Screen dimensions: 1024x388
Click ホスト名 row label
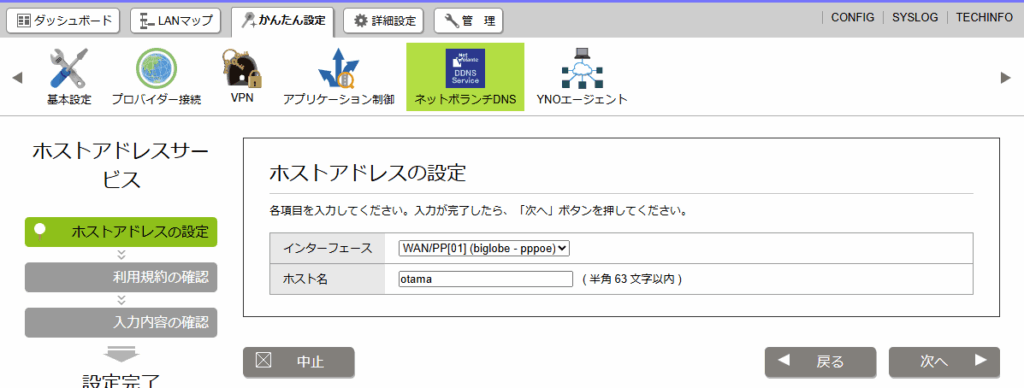click(x=305, y=280)
